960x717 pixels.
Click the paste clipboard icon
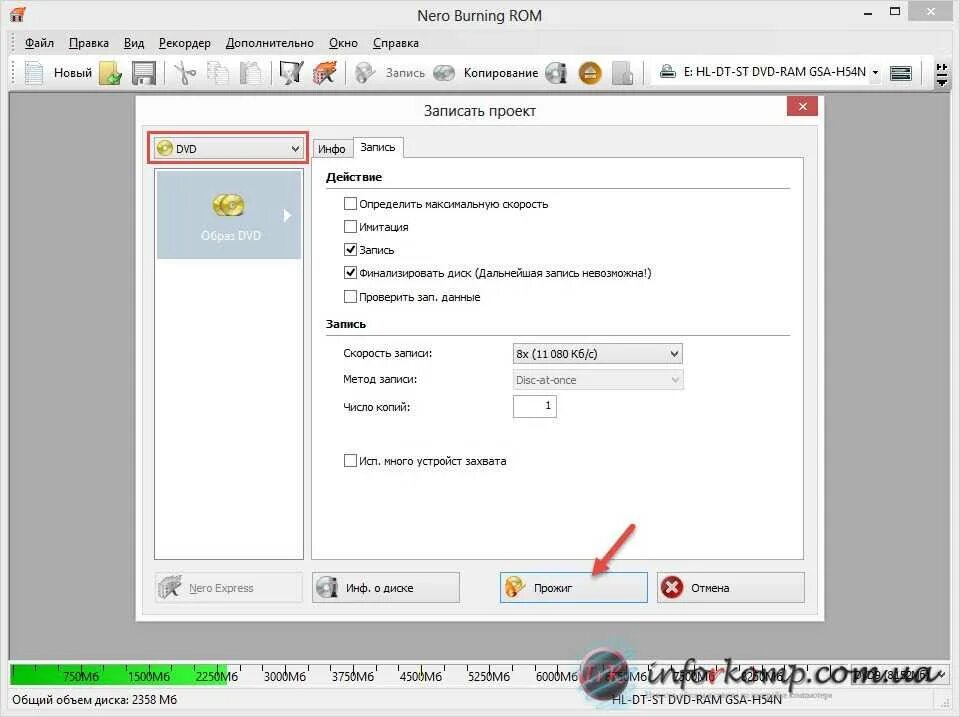pos(250,73)
